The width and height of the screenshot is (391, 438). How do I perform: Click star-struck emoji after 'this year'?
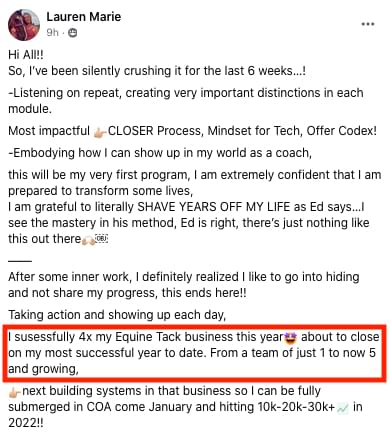(x=291, y=338)
